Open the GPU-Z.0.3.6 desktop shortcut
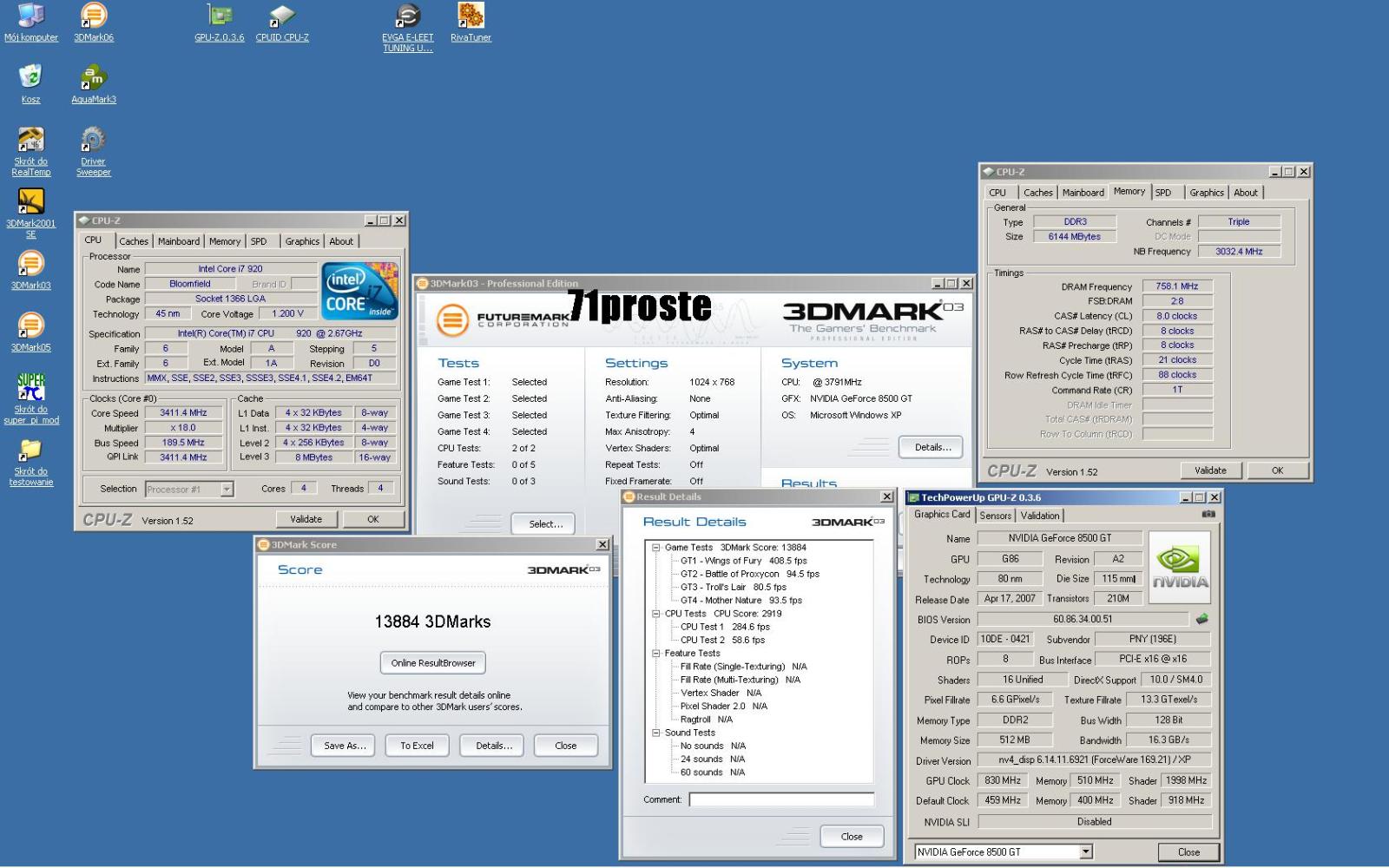The height and width of the screenshot is (868, 1389). 220,23
